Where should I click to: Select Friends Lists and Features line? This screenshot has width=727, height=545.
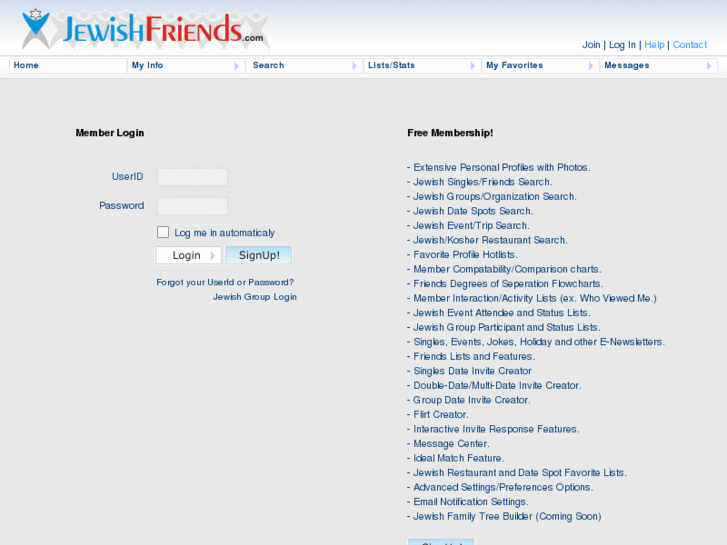[471, 356]
